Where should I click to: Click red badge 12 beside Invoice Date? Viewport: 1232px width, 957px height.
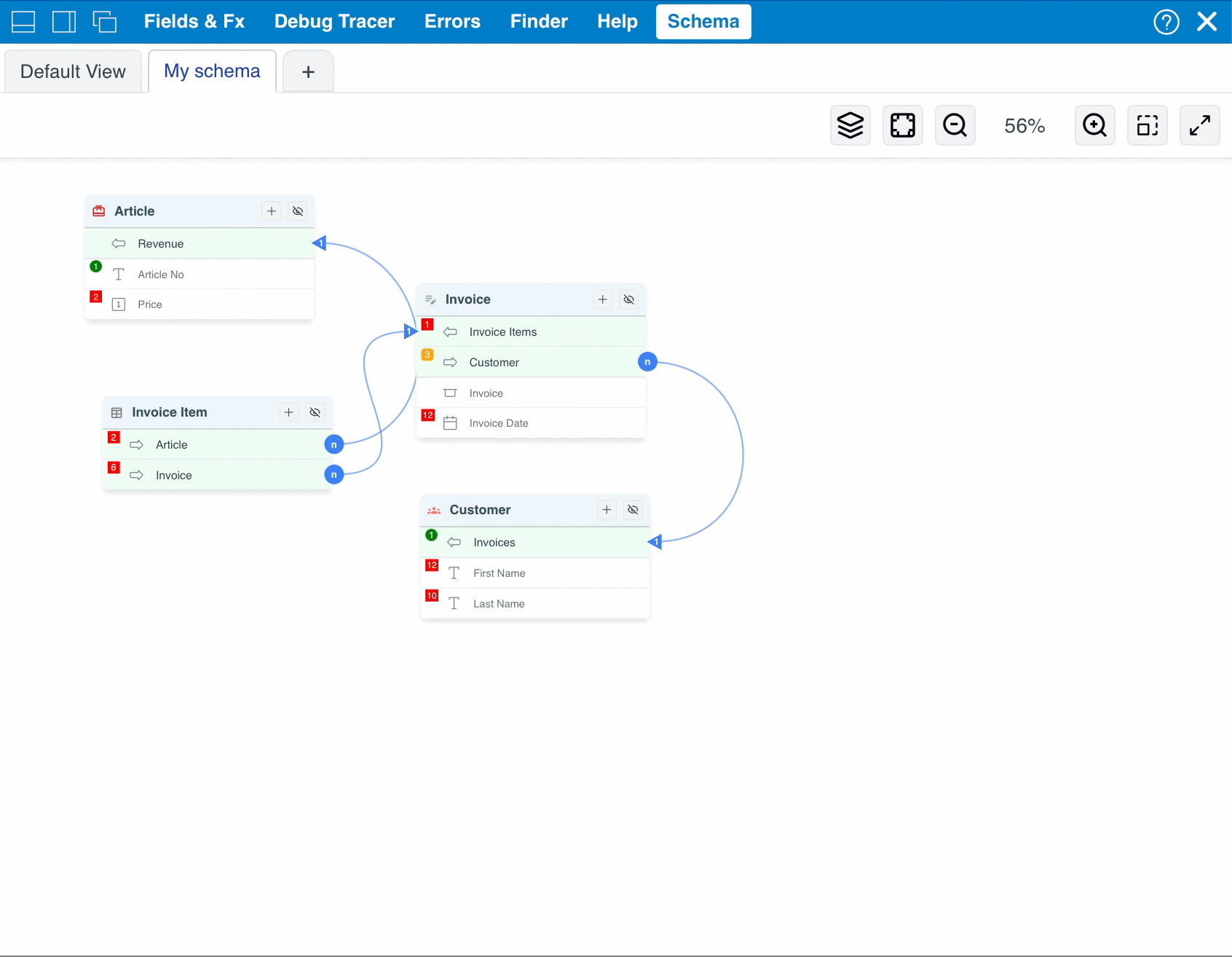point(428,415)
